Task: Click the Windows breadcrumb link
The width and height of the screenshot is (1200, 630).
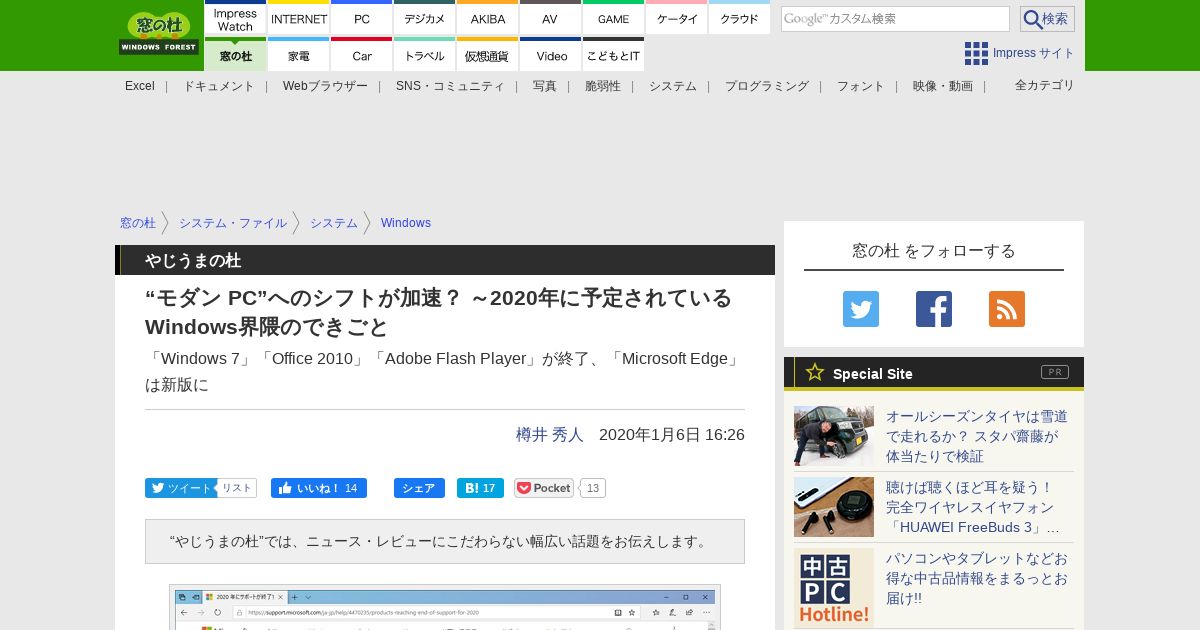Action: (406, 223)
